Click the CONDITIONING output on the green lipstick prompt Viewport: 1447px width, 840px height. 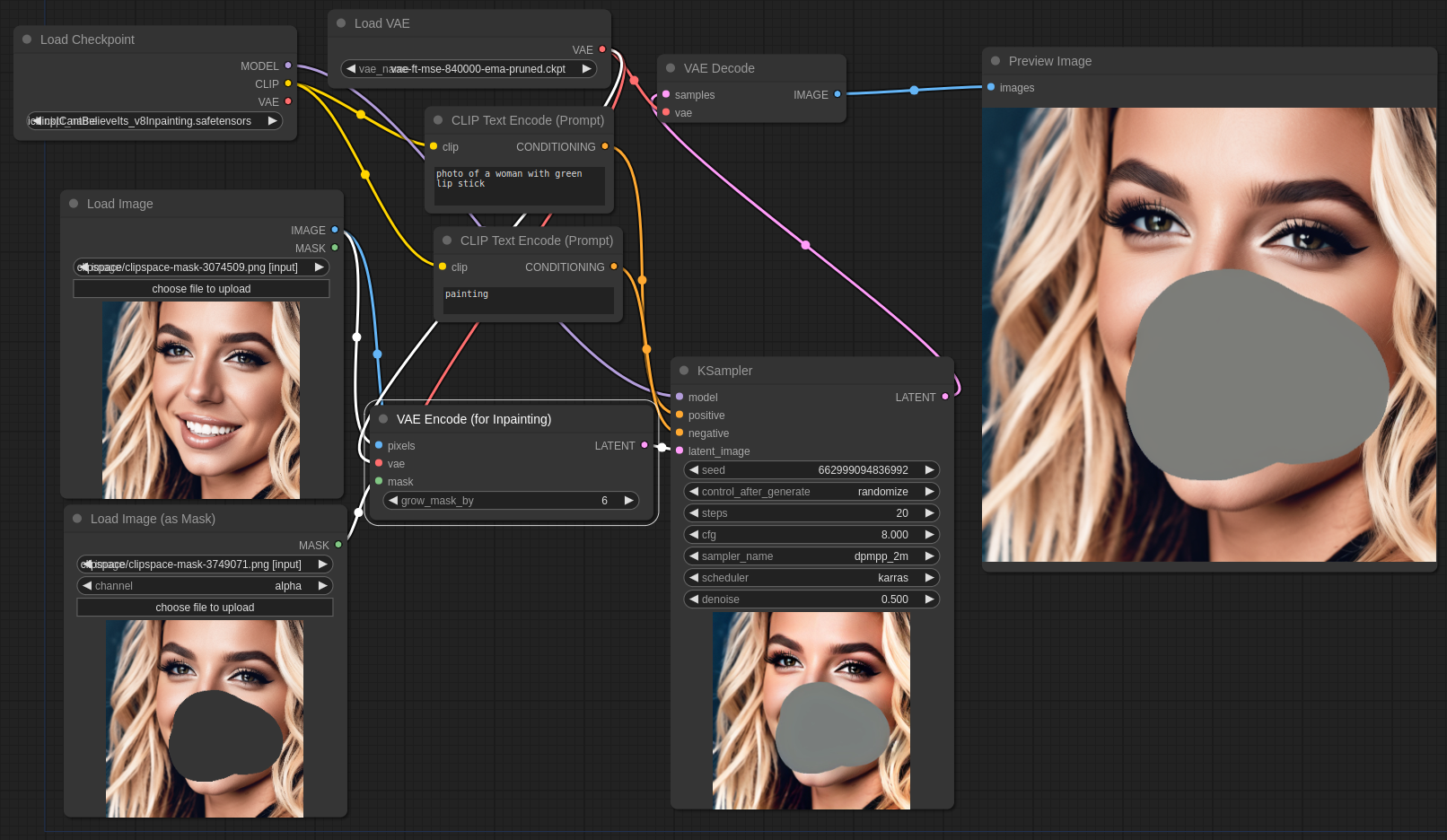click(x=605, y=146)
